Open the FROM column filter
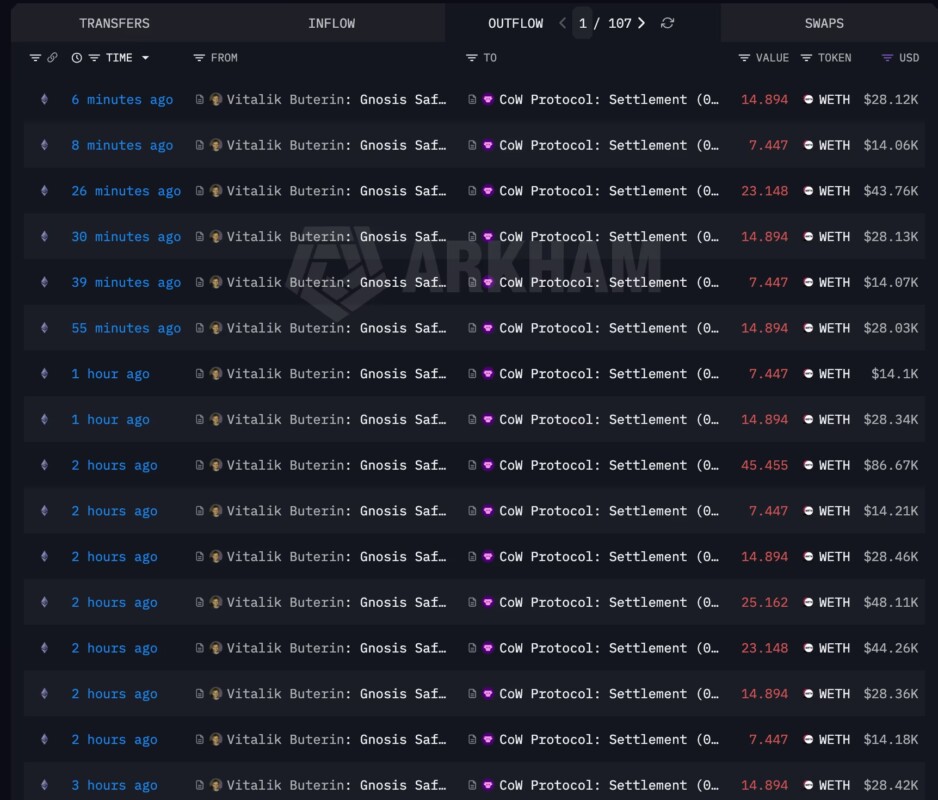938x800 pixels. click(x=199, y=58)
